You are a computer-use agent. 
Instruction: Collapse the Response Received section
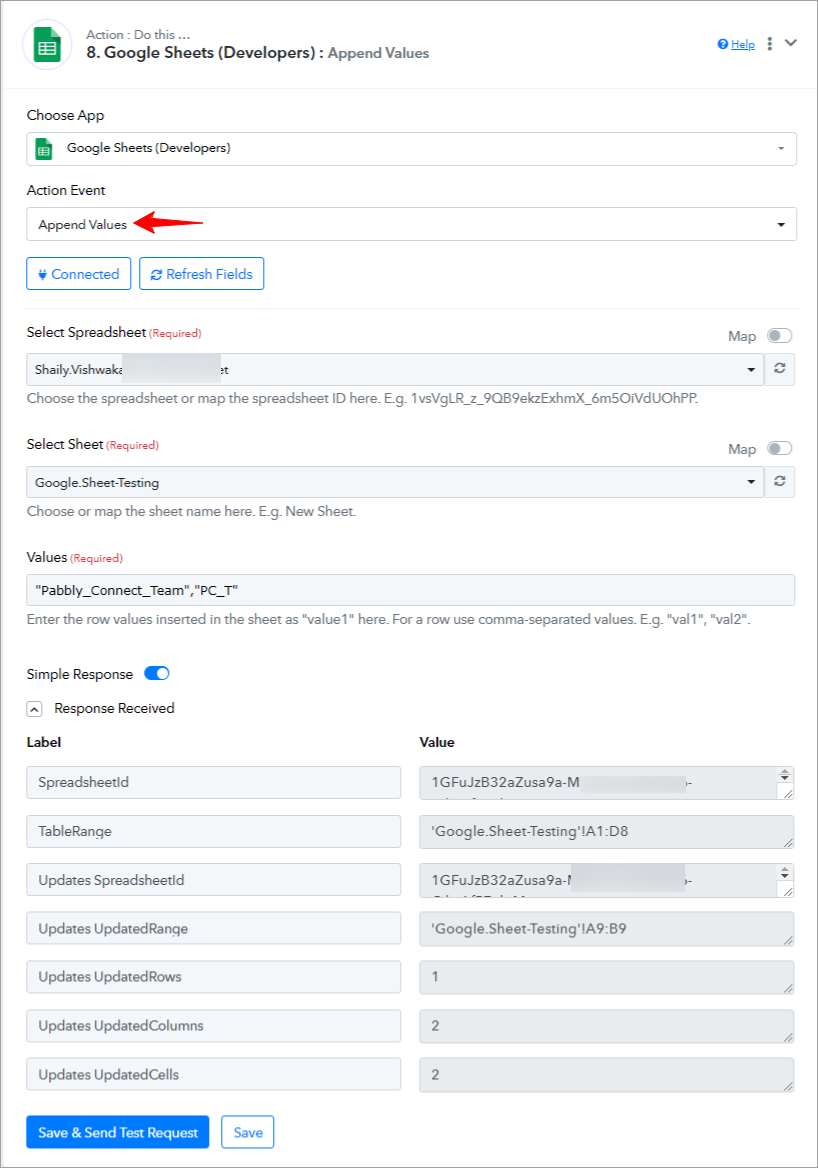(34, 709)
